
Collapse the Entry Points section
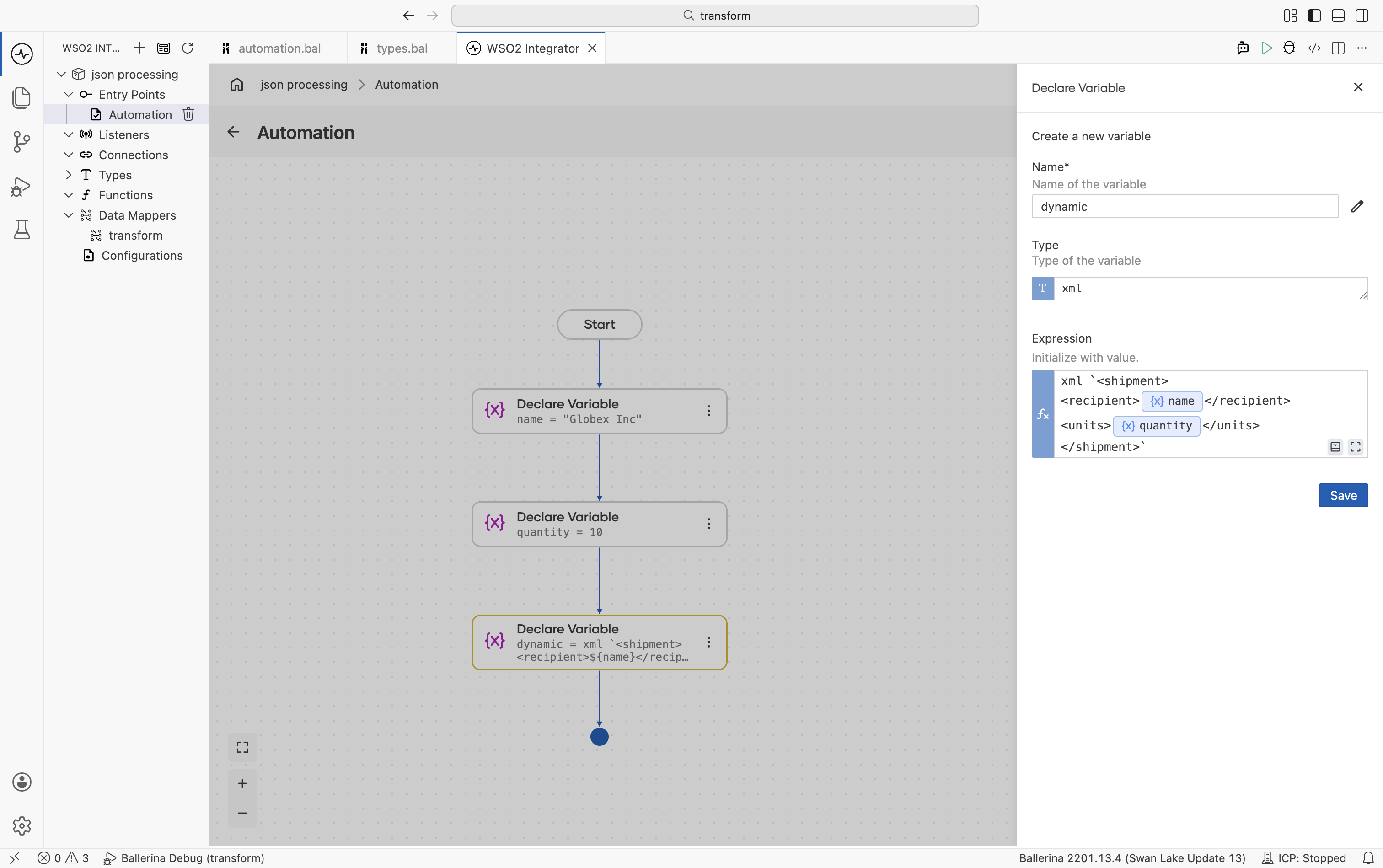[x=68, y=94]
